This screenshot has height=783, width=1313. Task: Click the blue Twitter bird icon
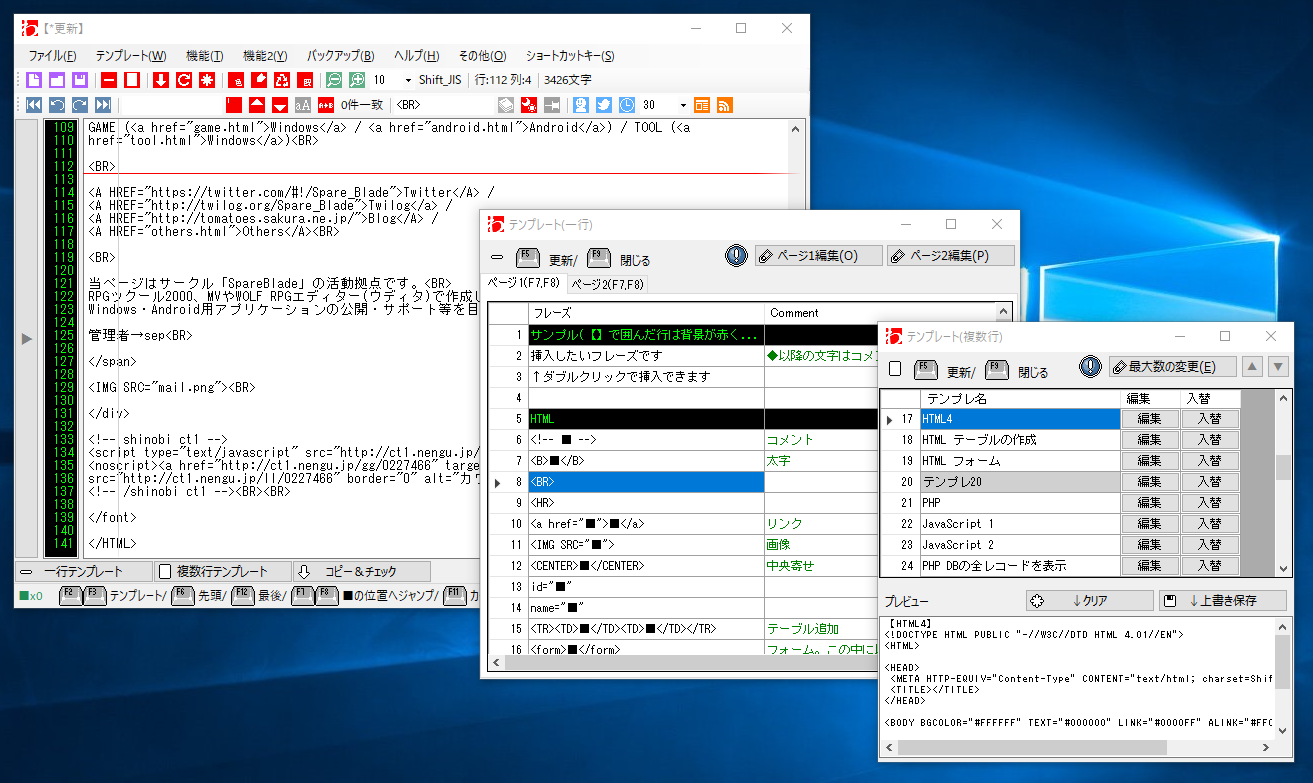click(x=603, y=104)
